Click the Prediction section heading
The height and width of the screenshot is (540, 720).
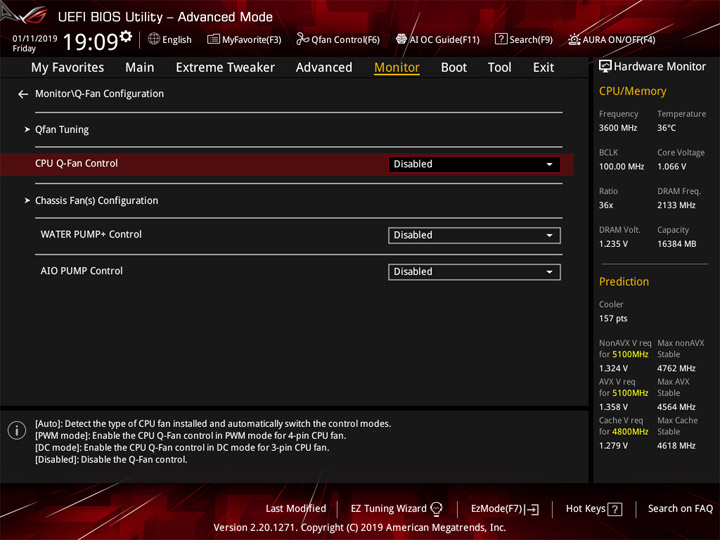coord(624,281)
